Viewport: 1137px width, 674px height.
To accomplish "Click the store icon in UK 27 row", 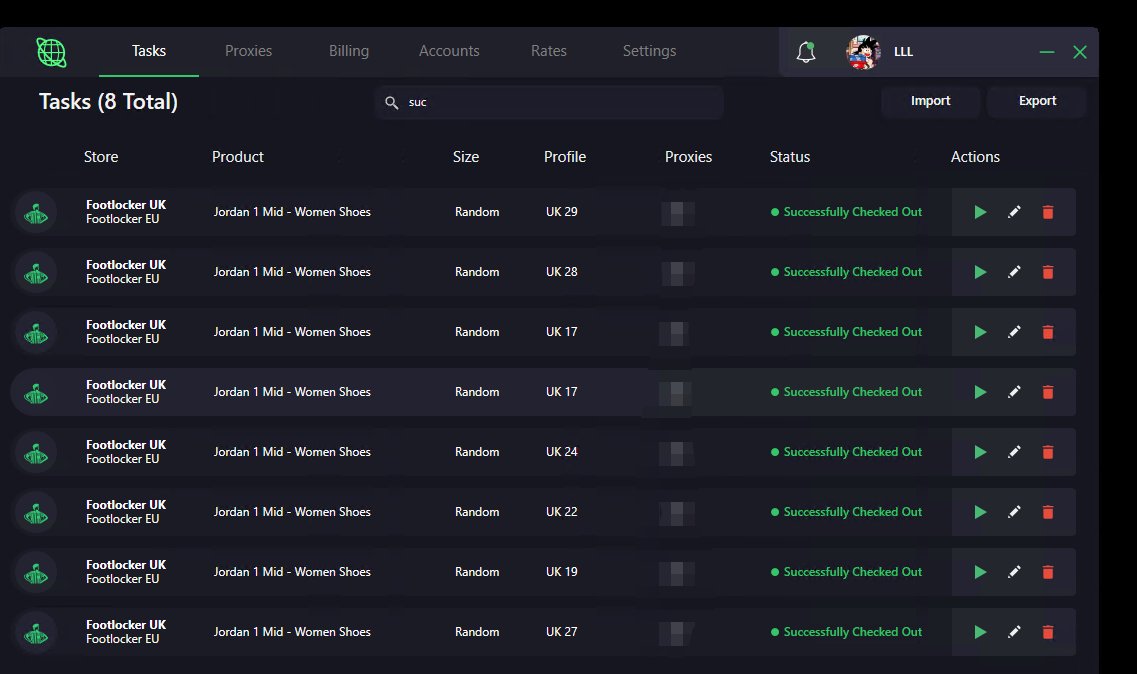I will pos(36,633).
